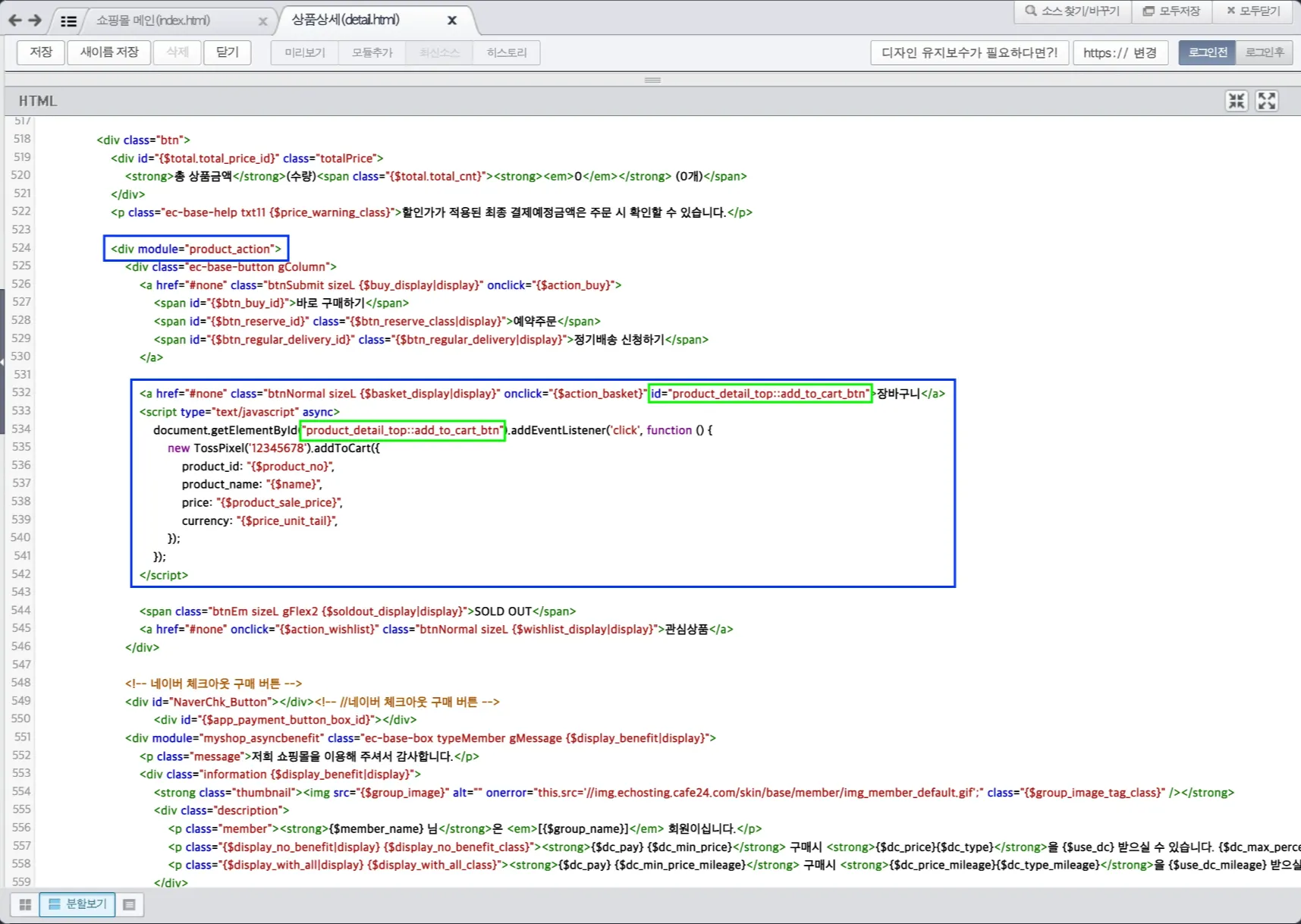The width and height of the screenshot is (1301, 924).
Task: Select the 분할보기 split view
Action: coord(77,904)
